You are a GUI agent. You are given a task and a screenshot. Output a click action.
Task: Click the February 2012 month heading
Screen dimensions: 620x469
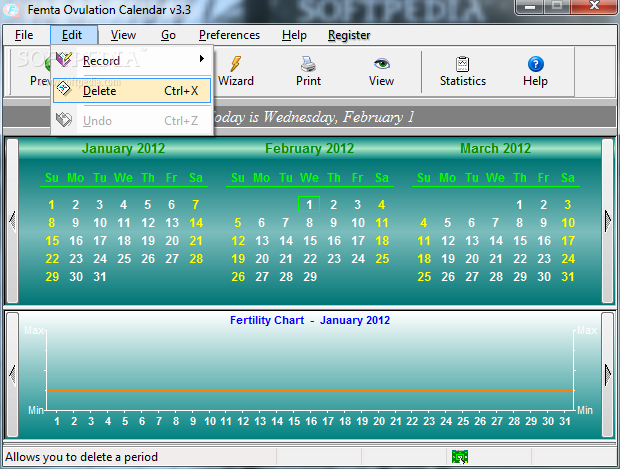point(309,148)
